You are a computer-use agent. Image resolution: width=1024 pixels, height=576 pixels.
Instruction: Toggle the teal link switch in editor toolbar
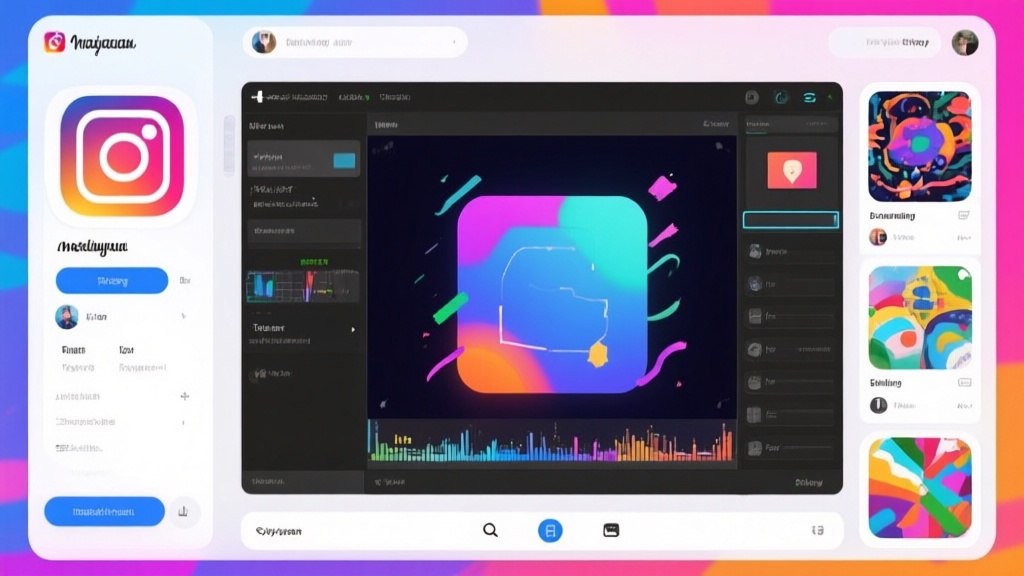tap(810, 97)
